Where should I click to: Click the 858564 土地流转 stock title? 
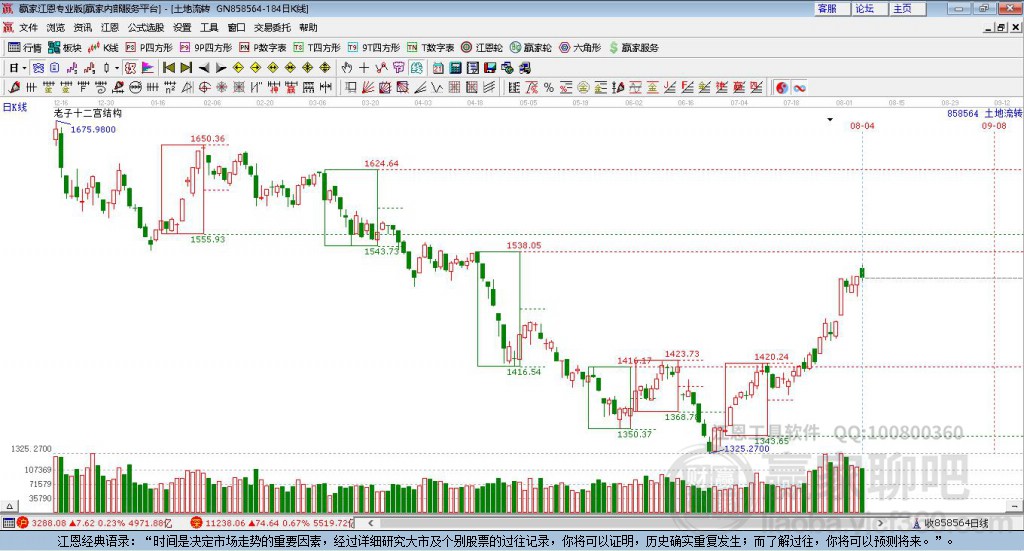(x=984, y=114)
